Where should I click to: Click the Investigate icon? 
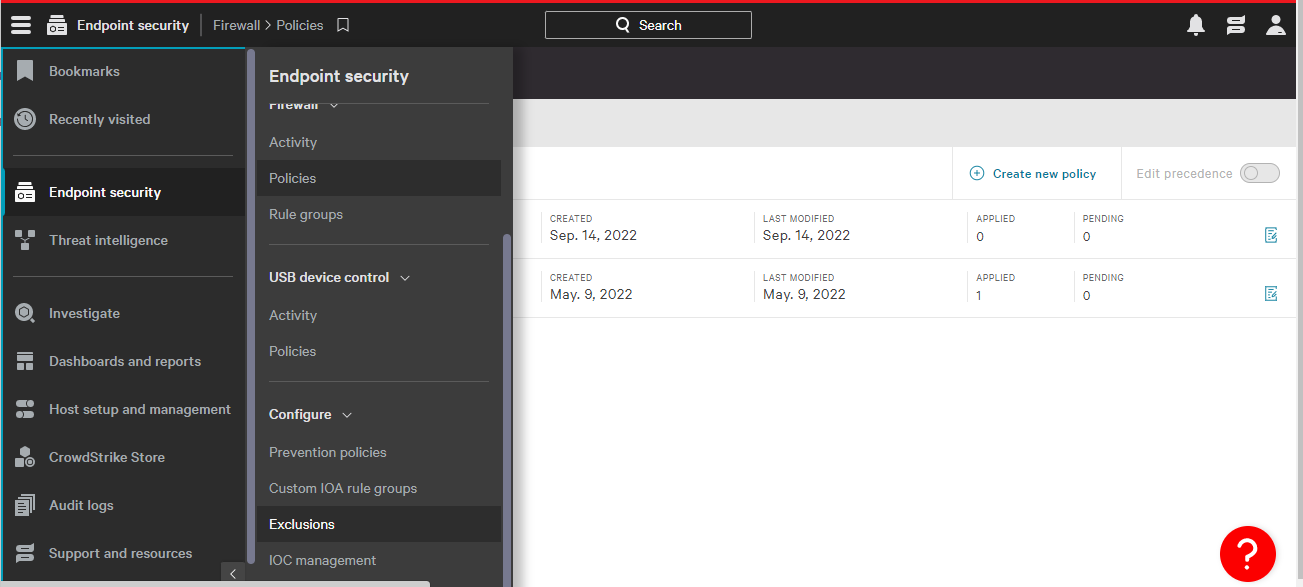[x=25, y=313]
